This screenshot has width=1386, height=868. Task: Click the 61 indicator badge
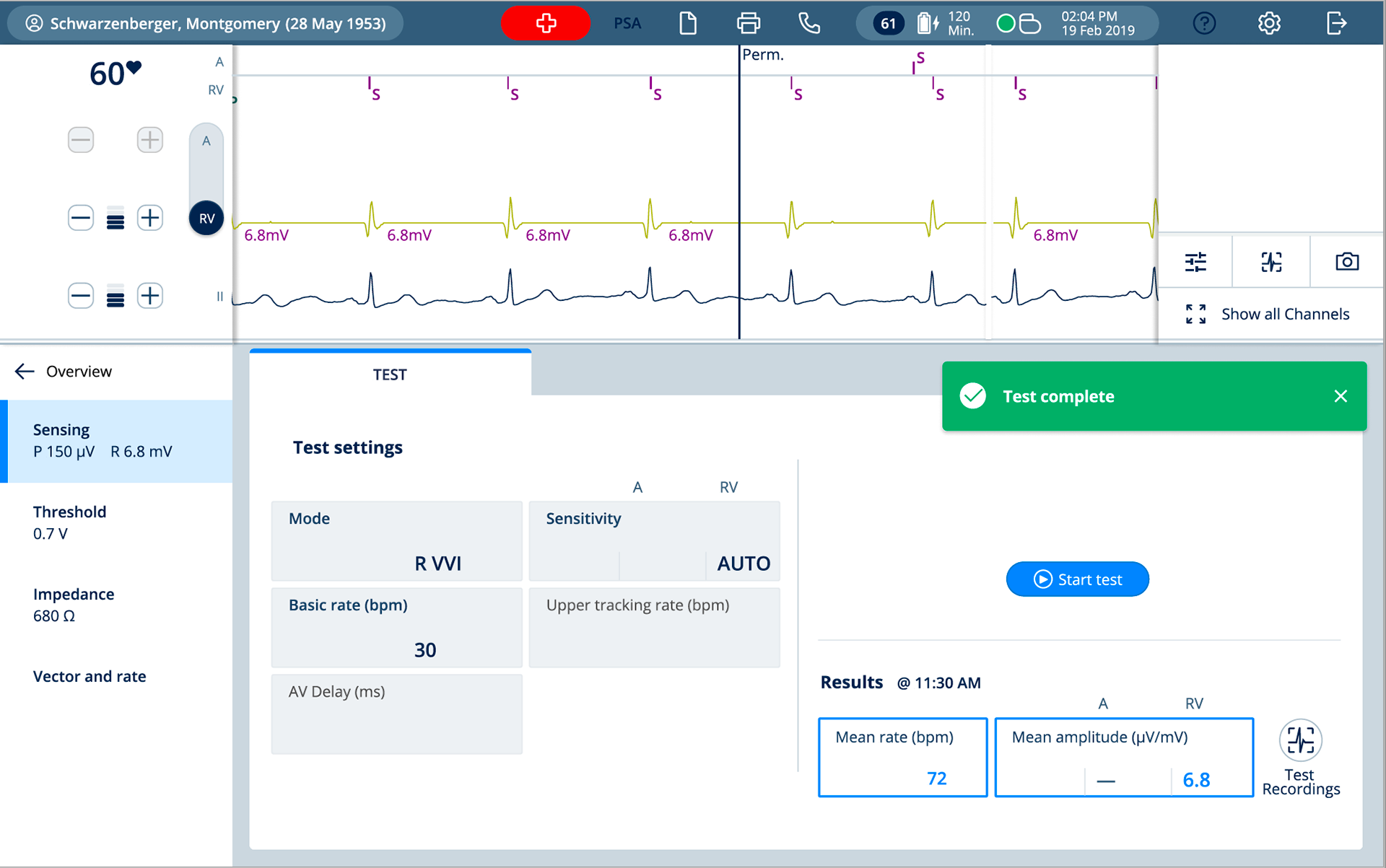pos(888,23)
